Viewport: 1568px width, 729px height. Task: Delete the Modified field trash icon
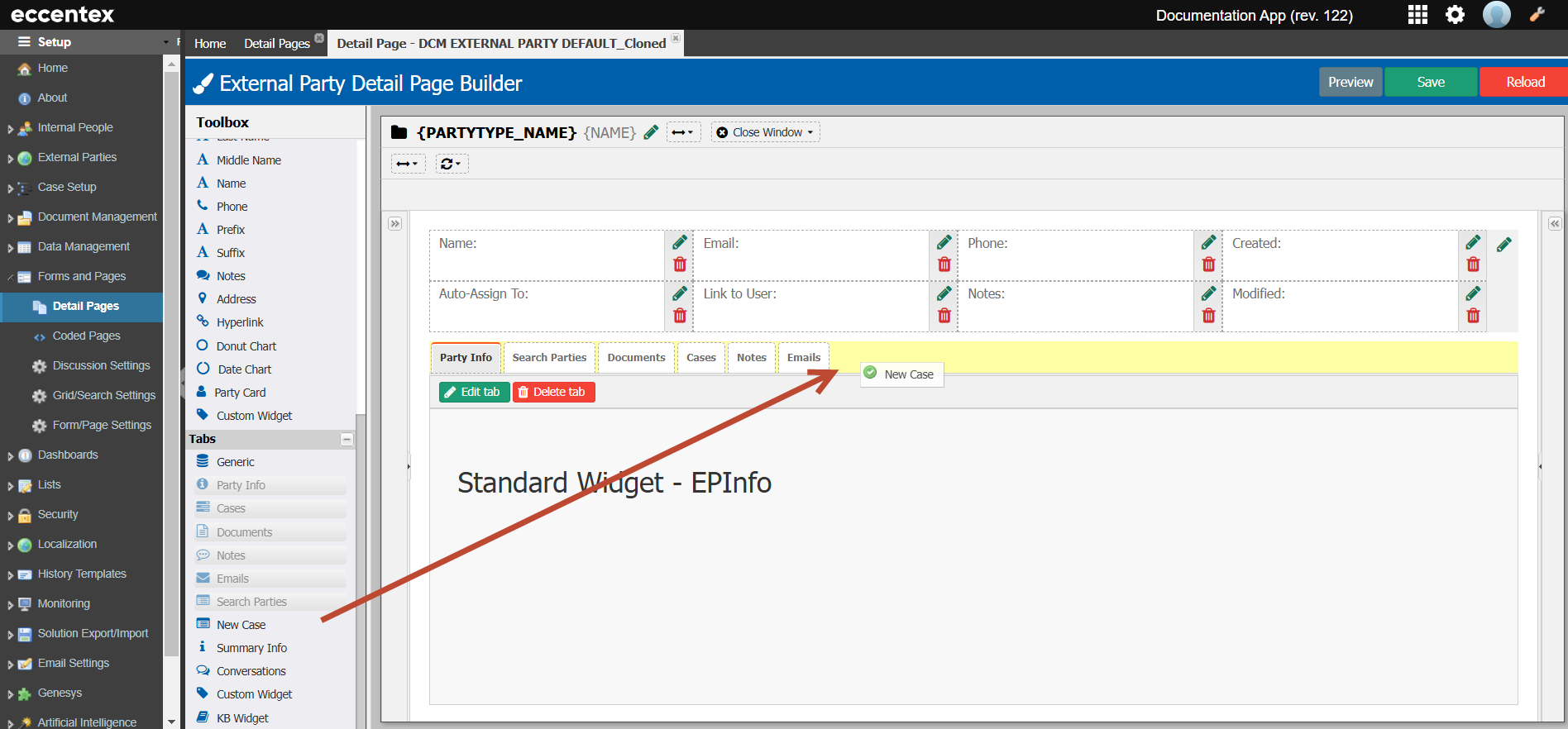click(x=1473, y=316)
